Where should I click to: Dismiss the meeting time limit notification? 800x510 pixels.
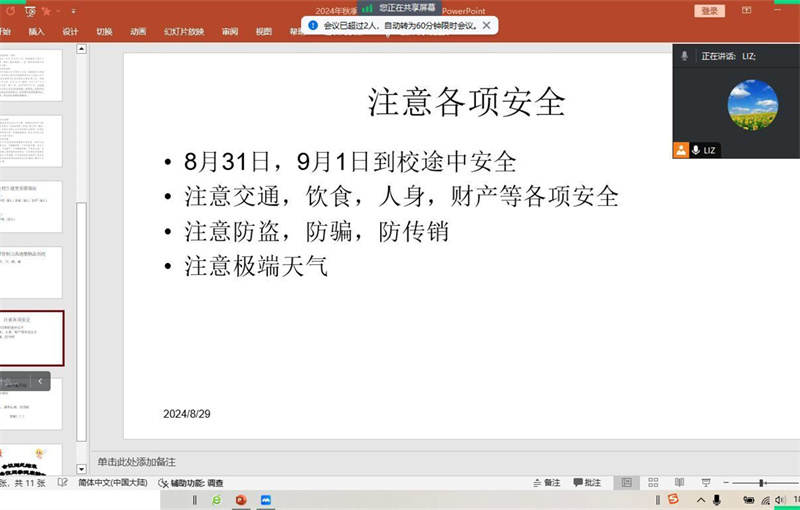[x=486, y=25]
